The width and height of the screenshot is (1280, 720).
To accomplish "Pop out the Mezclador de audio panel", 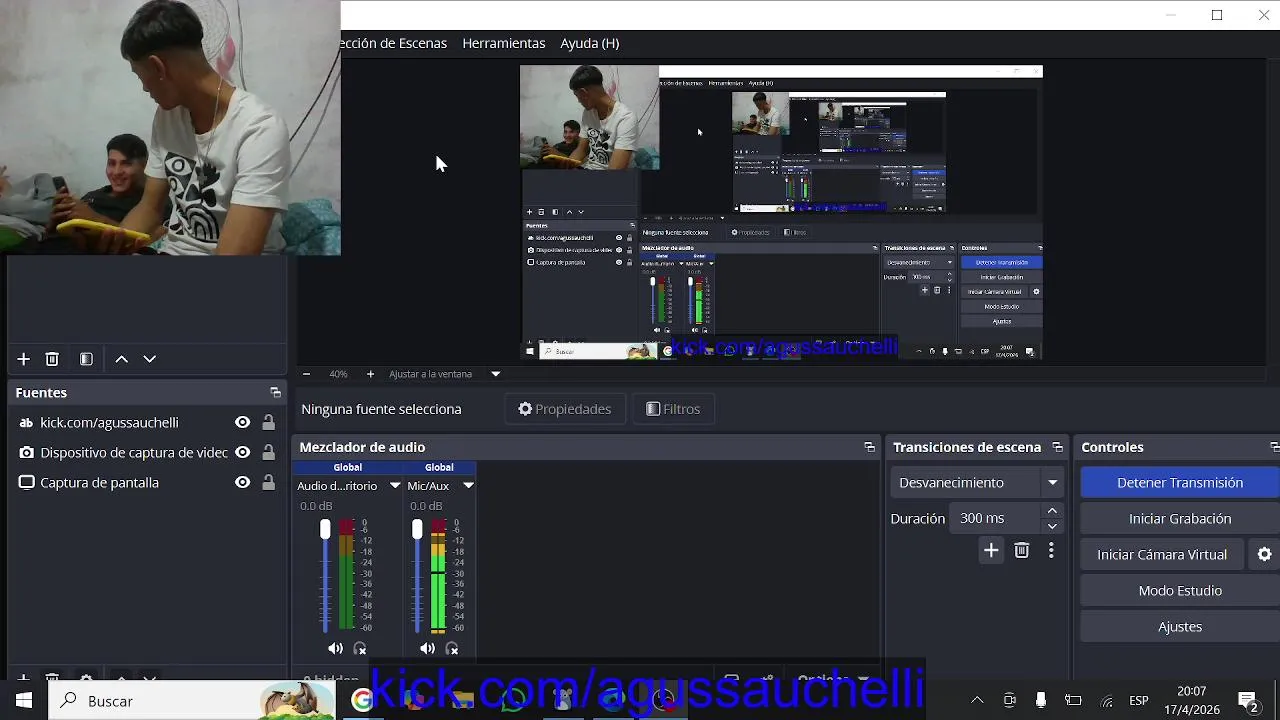I will (869, 447).
